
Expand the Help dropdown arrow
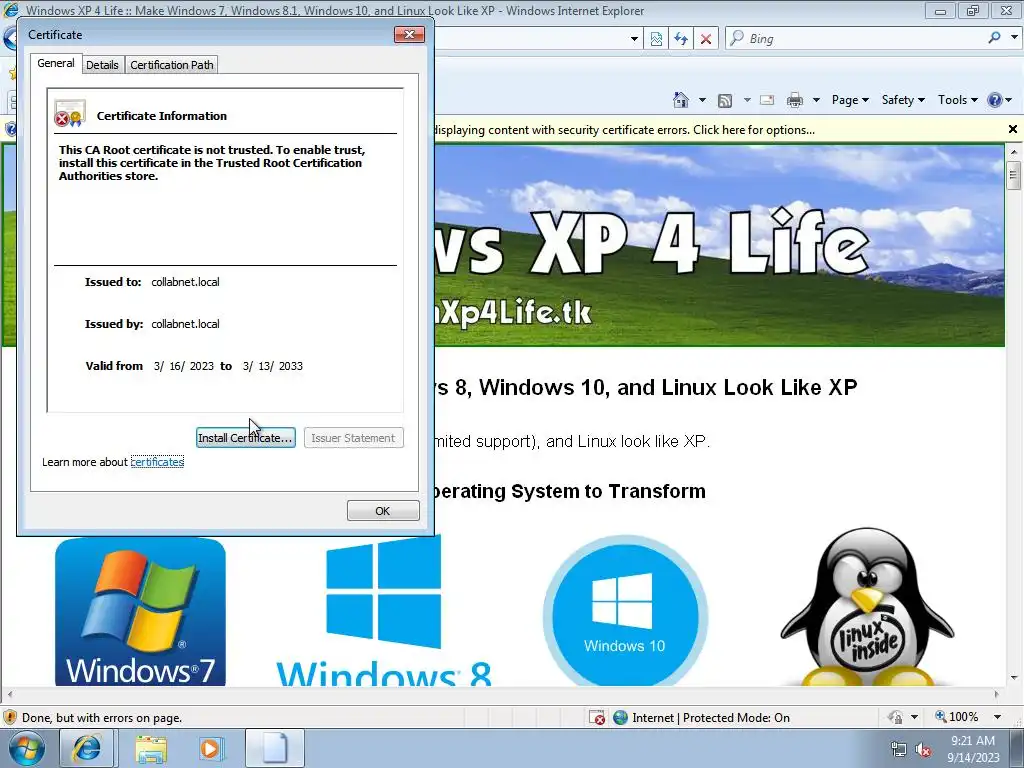[1009, 100]
